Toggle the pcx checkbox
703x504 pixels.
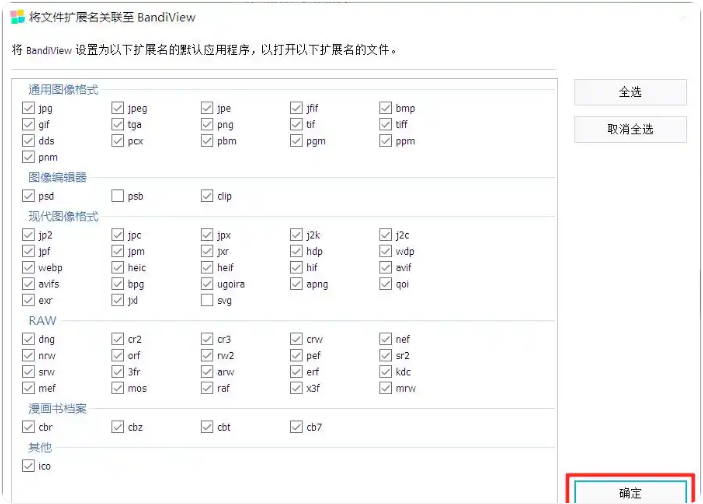pos(117,141)
